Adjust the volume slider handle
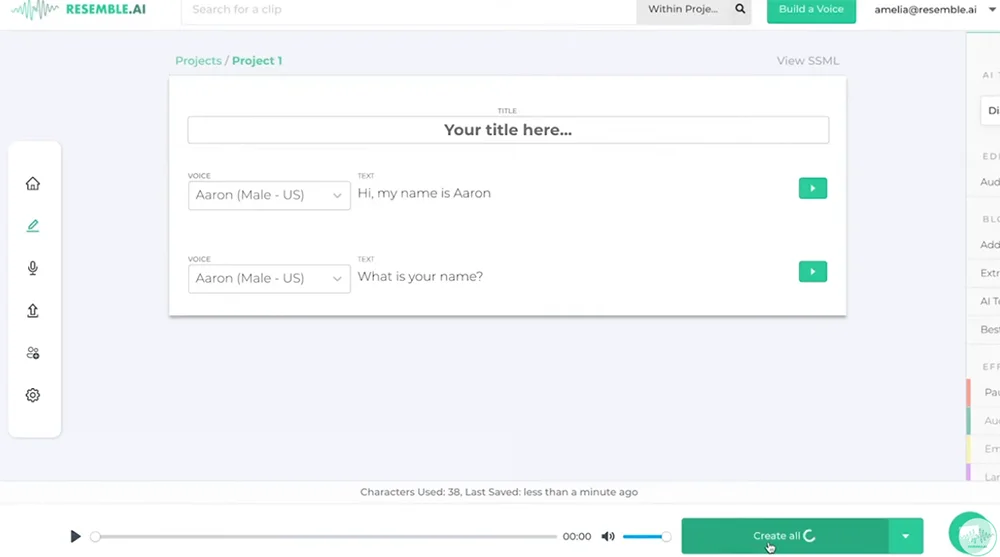 click(666, 537)
